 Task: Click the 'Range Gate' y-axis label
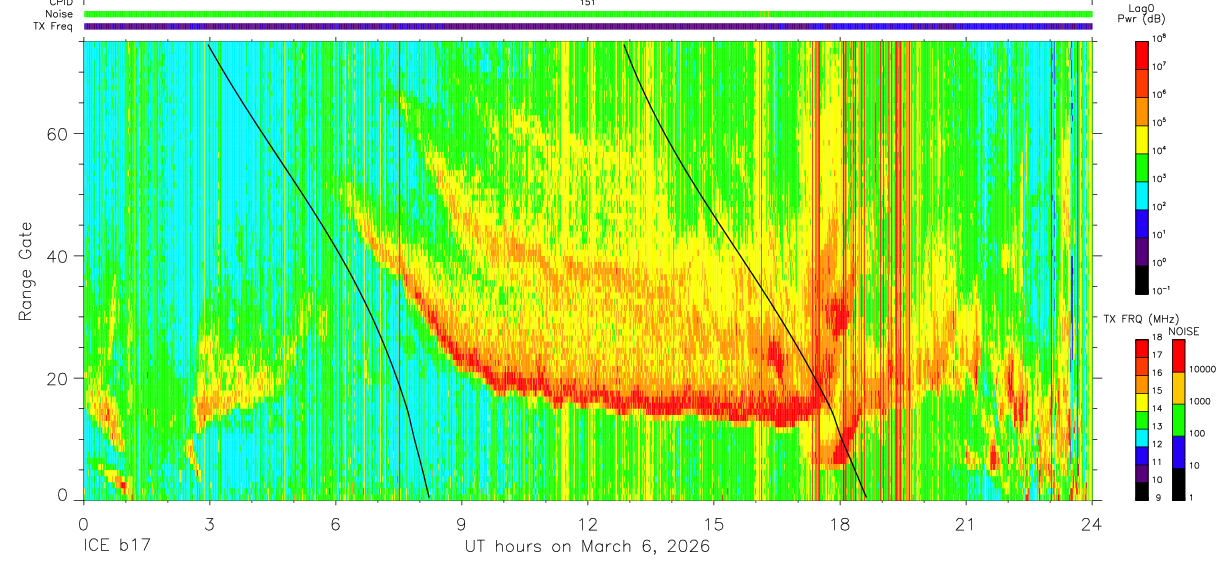click(25, 272)
